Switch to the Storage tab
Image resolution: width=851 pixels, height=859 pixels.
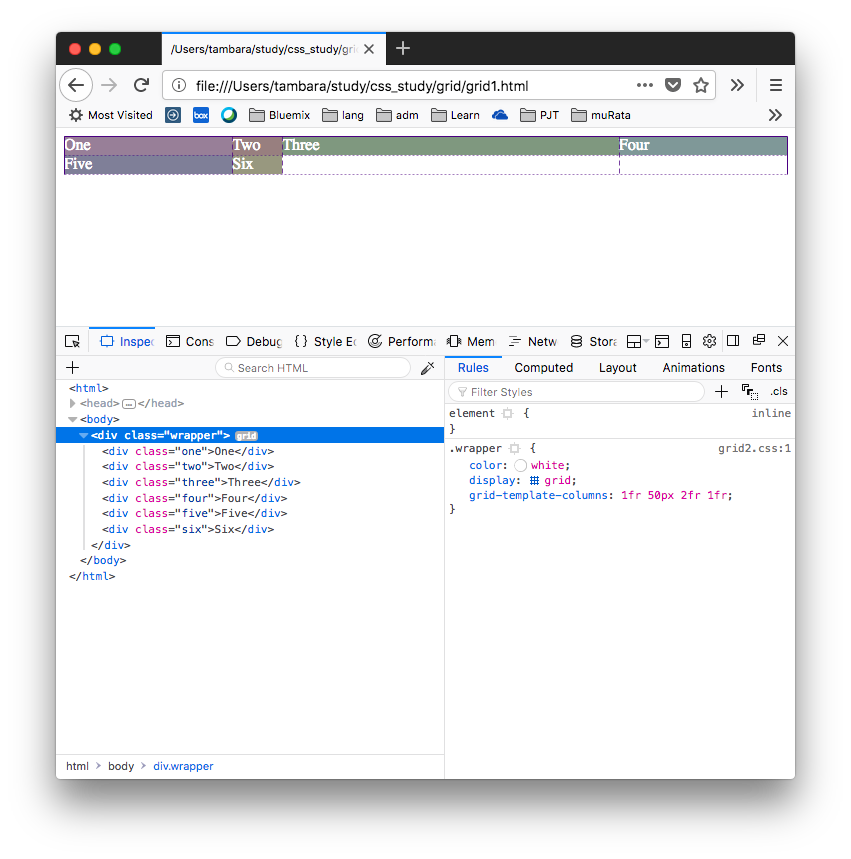pyautogui.click(x=593, y=341)
